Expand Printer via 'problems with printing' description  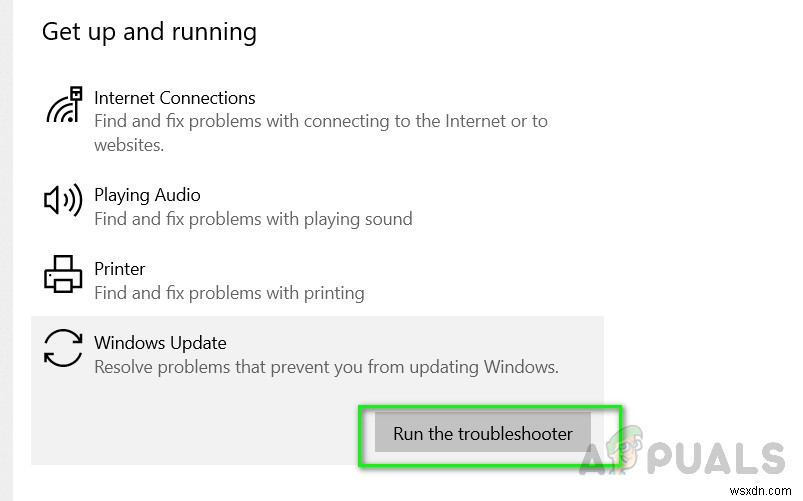(x=228, y=293)
